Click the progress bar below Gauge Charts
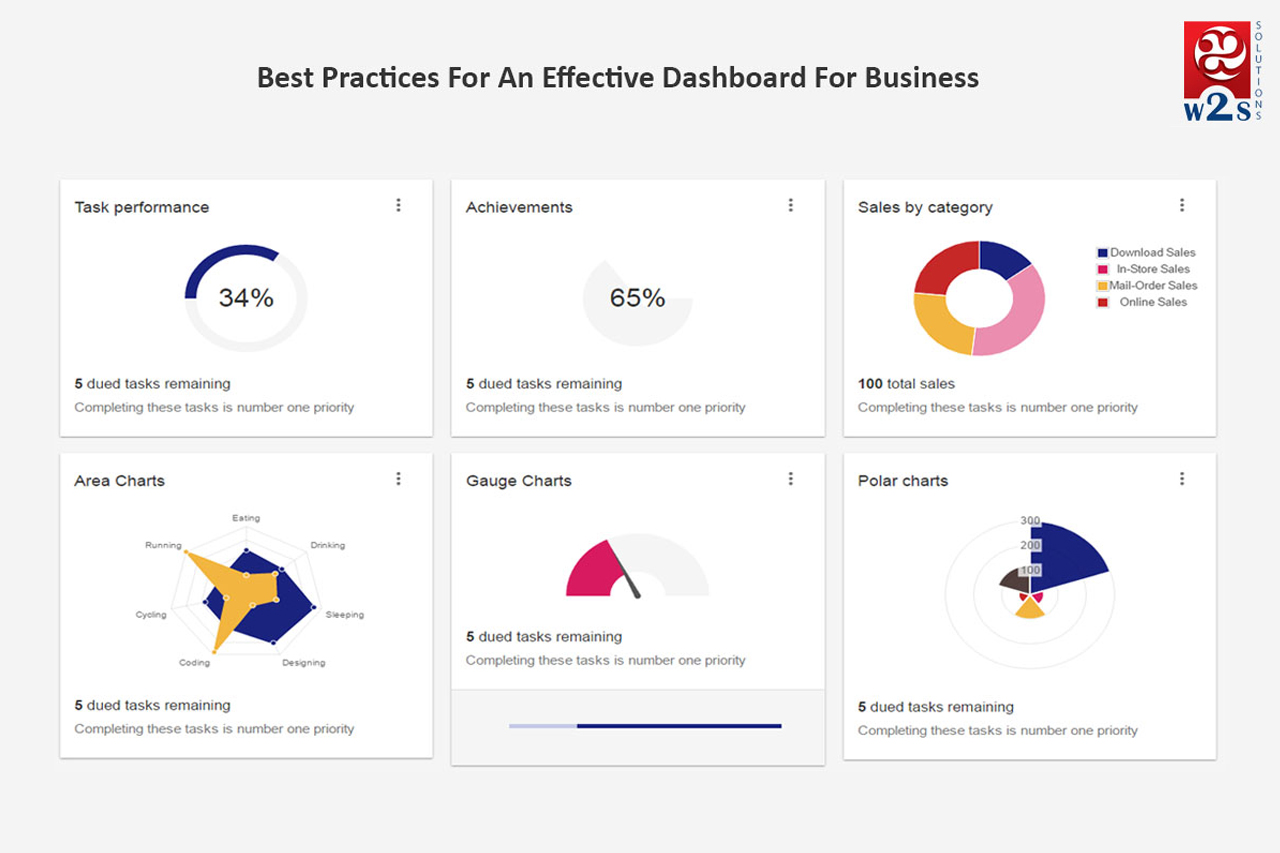1280x853 pixels. tap(645, 725)
